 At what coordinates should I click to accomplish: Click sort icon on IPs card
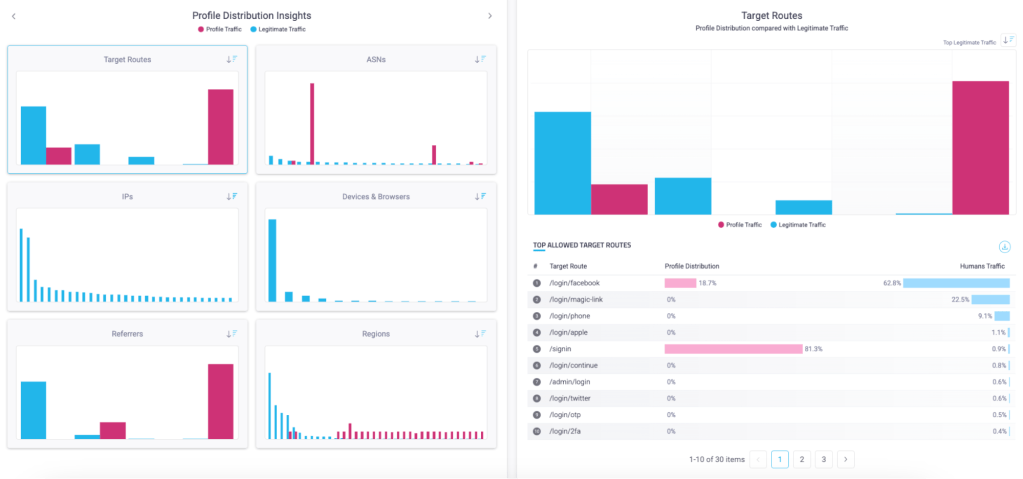pos(232,196)
